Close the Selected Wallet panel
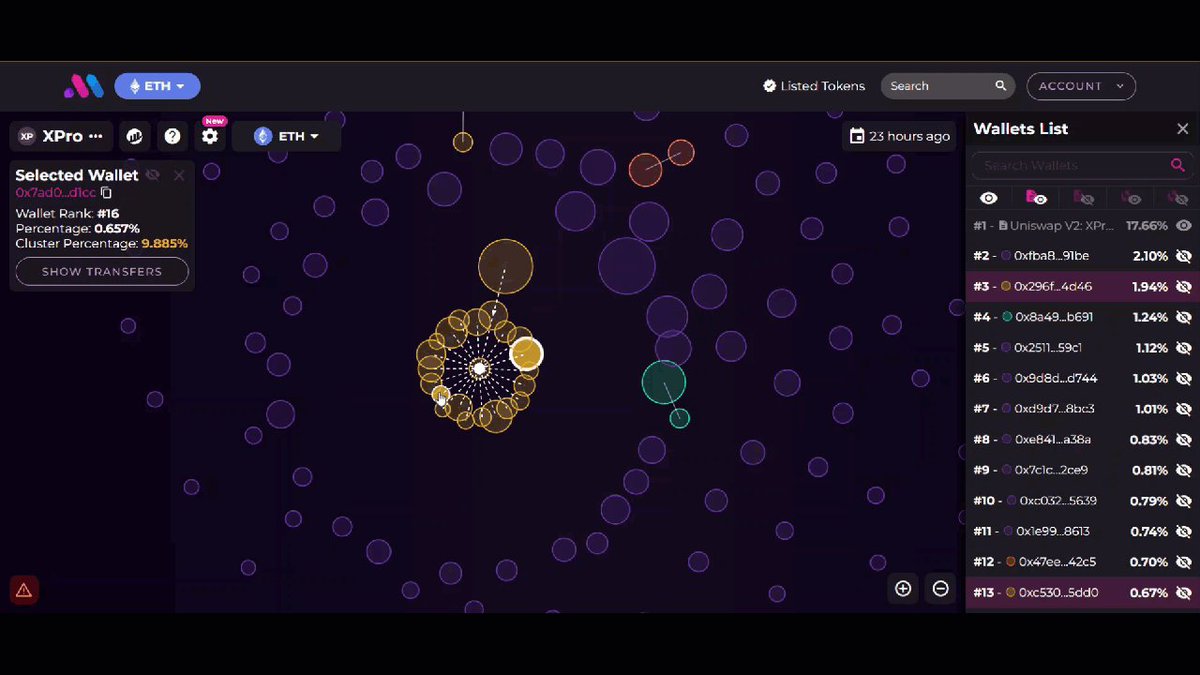The image size is (1200, 675). (x=179, y=175)
